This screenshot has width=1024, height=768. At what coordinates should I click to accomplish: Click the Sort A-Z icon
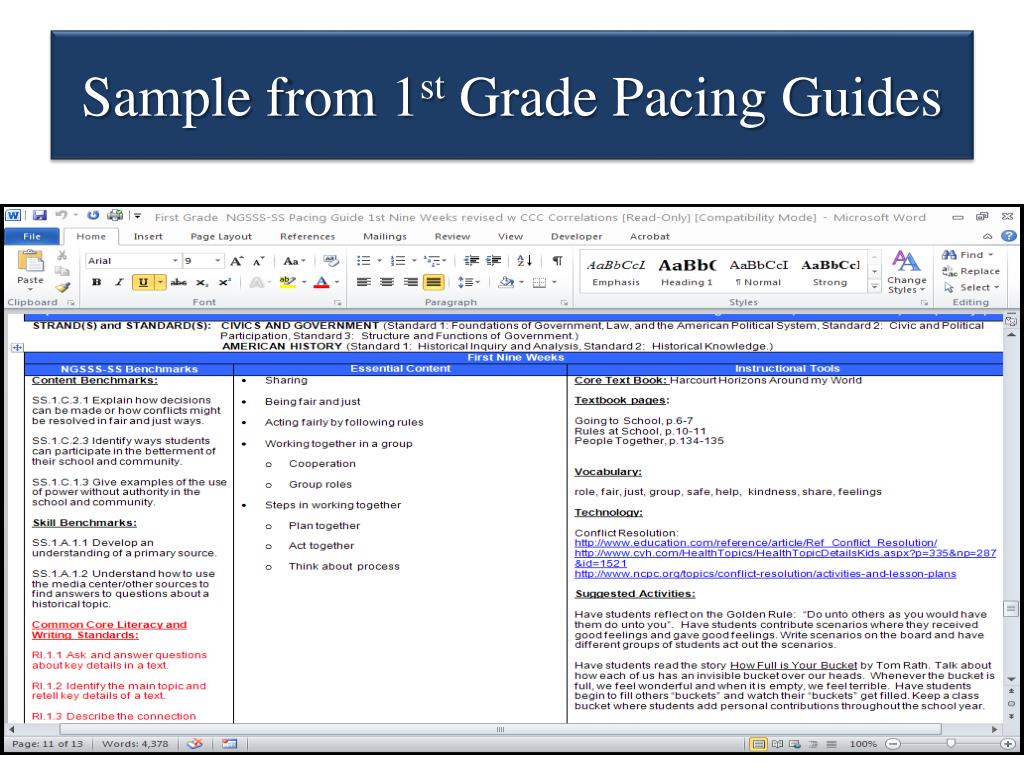tap(524, 261)
